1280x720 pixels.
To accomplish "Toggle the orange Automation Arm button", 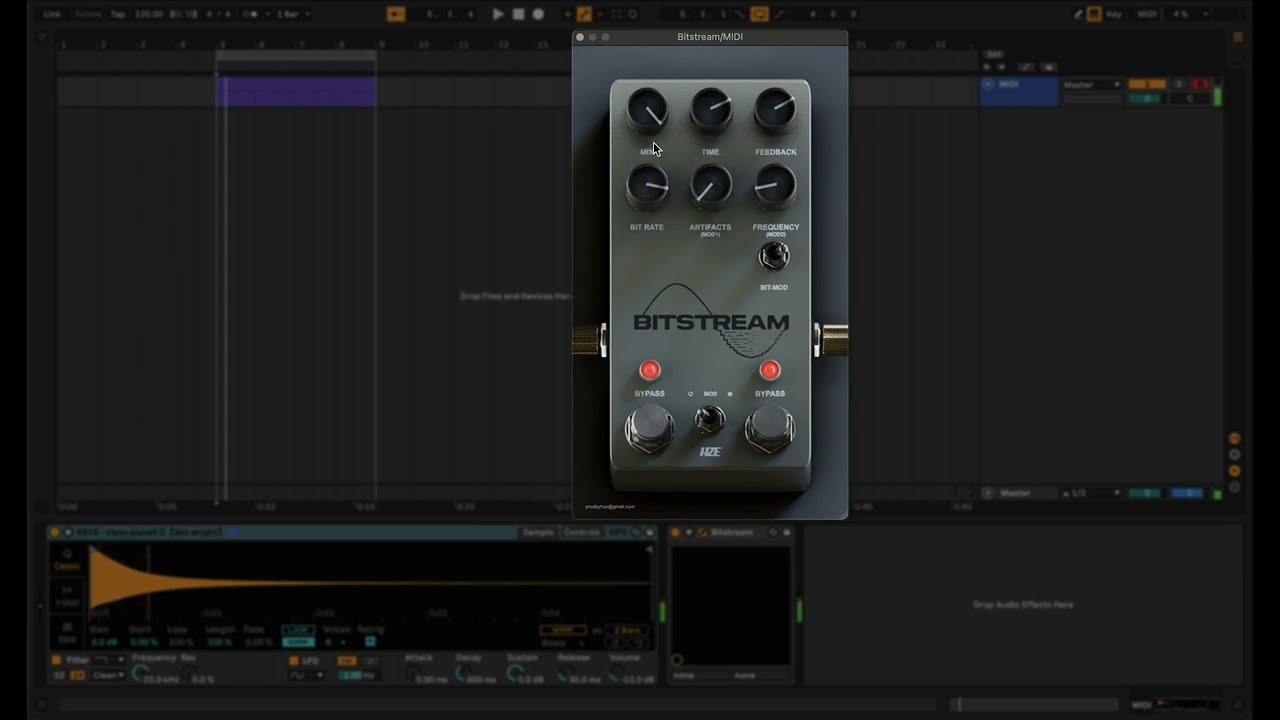I will (585, 14).
